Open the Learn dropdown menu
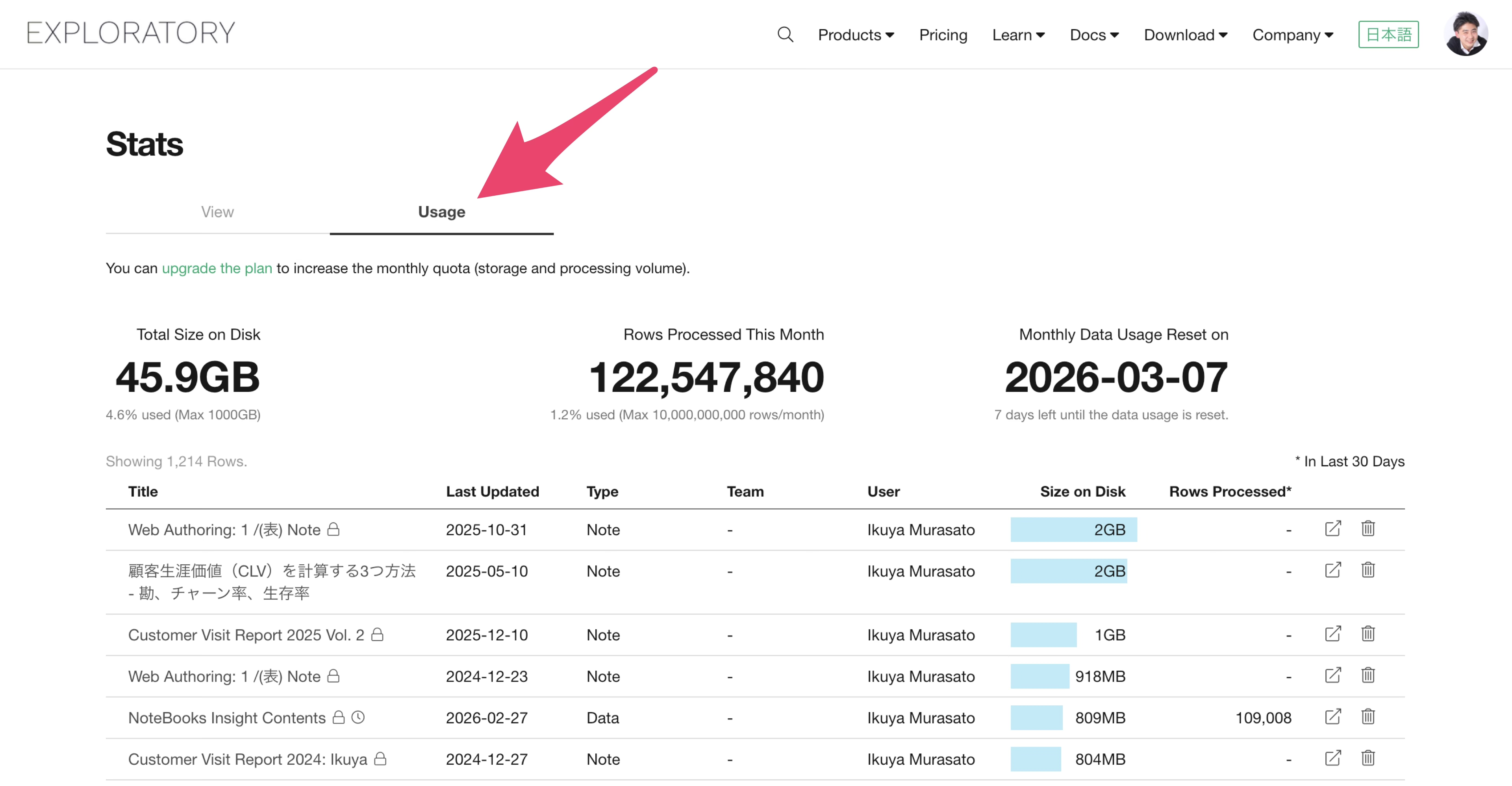 (x=1018, y=35)
